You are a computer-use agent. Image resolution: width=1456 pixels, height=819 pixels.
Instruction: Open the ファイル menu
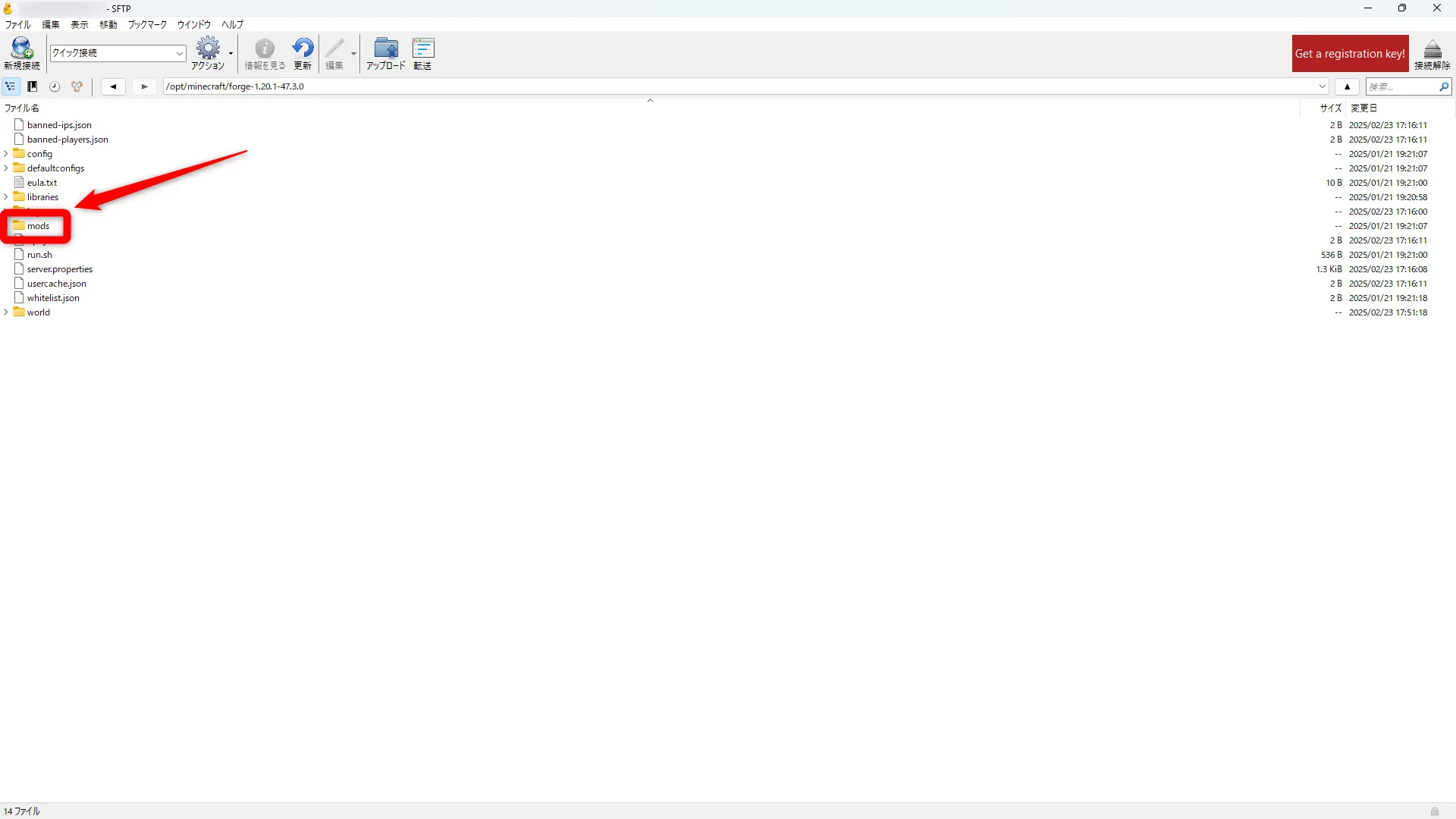(x=17, y=24)
